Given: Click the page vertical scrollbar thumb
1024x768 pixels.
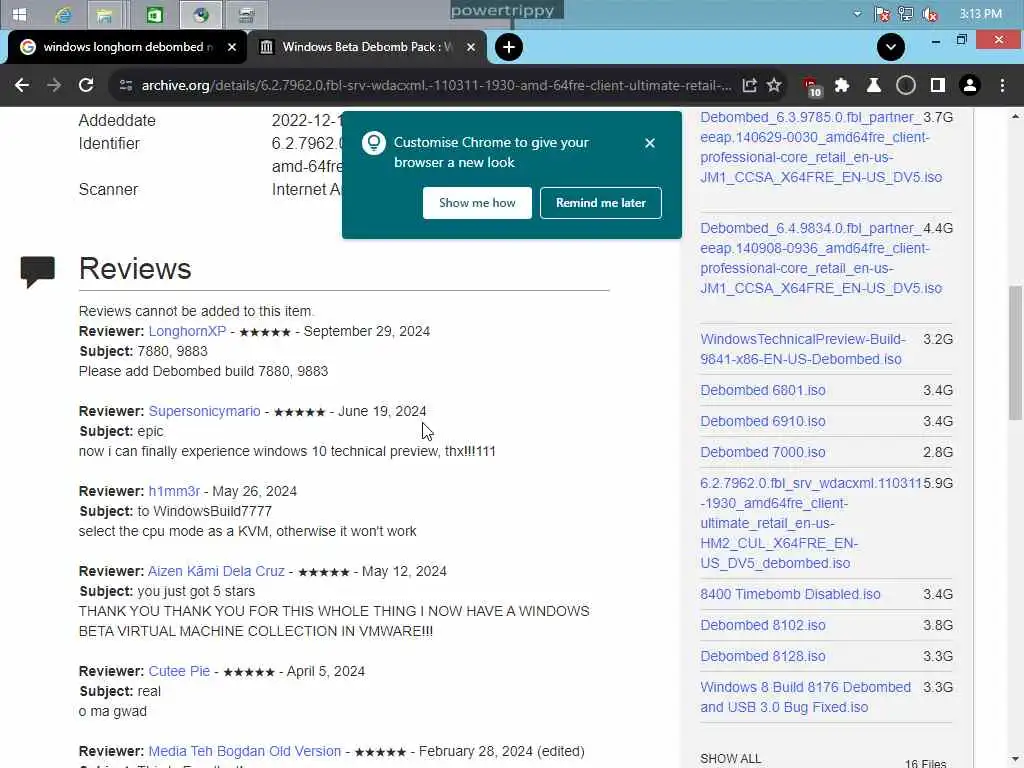Looking at the screenshot, I should point(1015,353).
